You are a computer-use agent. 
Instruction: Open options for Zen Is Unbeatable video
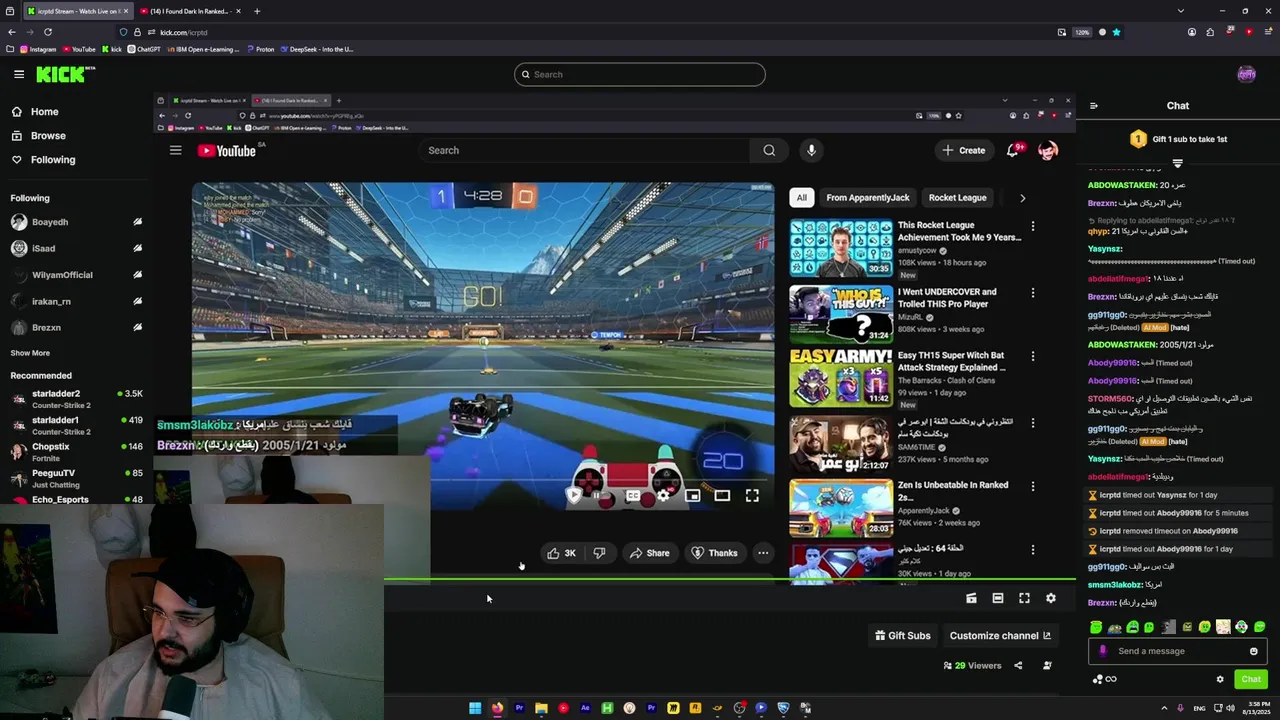point(1033,486)
